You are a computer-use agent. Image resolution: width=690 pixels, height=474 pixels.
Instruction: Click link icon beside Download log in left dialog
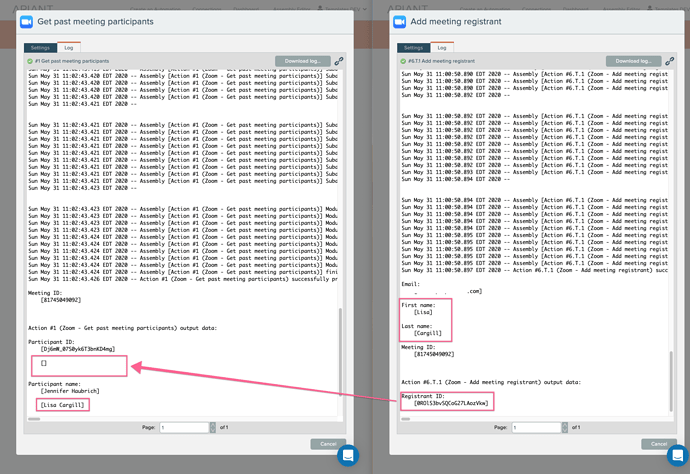click(x=338, y=61)
